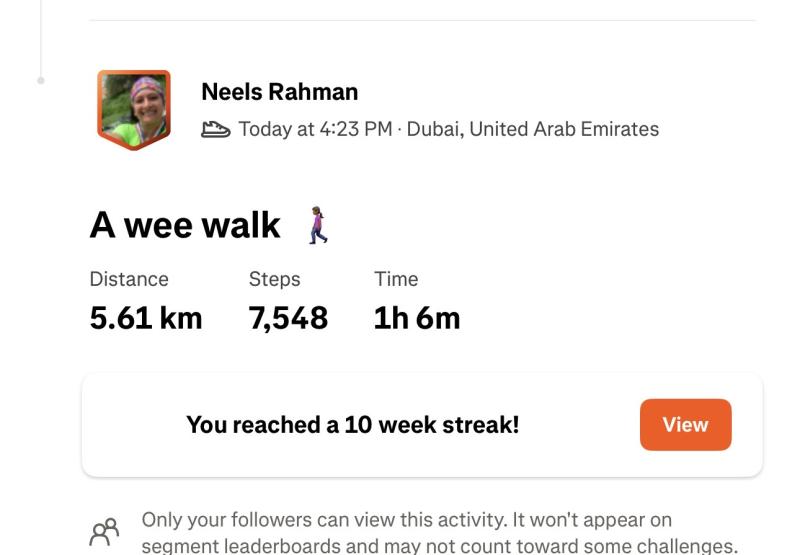Select the 5.61 km distance value
Image resolution: width=800 pixels, height=555 pixels.
point(146,318)
